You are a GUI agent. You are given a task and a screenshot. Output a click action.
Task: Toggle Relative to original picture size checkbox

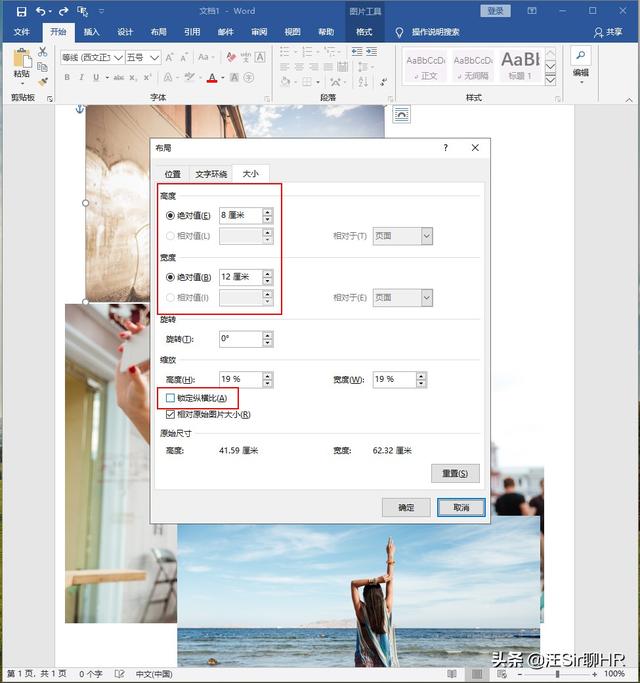pyautogui.click(x=170, y=415)
